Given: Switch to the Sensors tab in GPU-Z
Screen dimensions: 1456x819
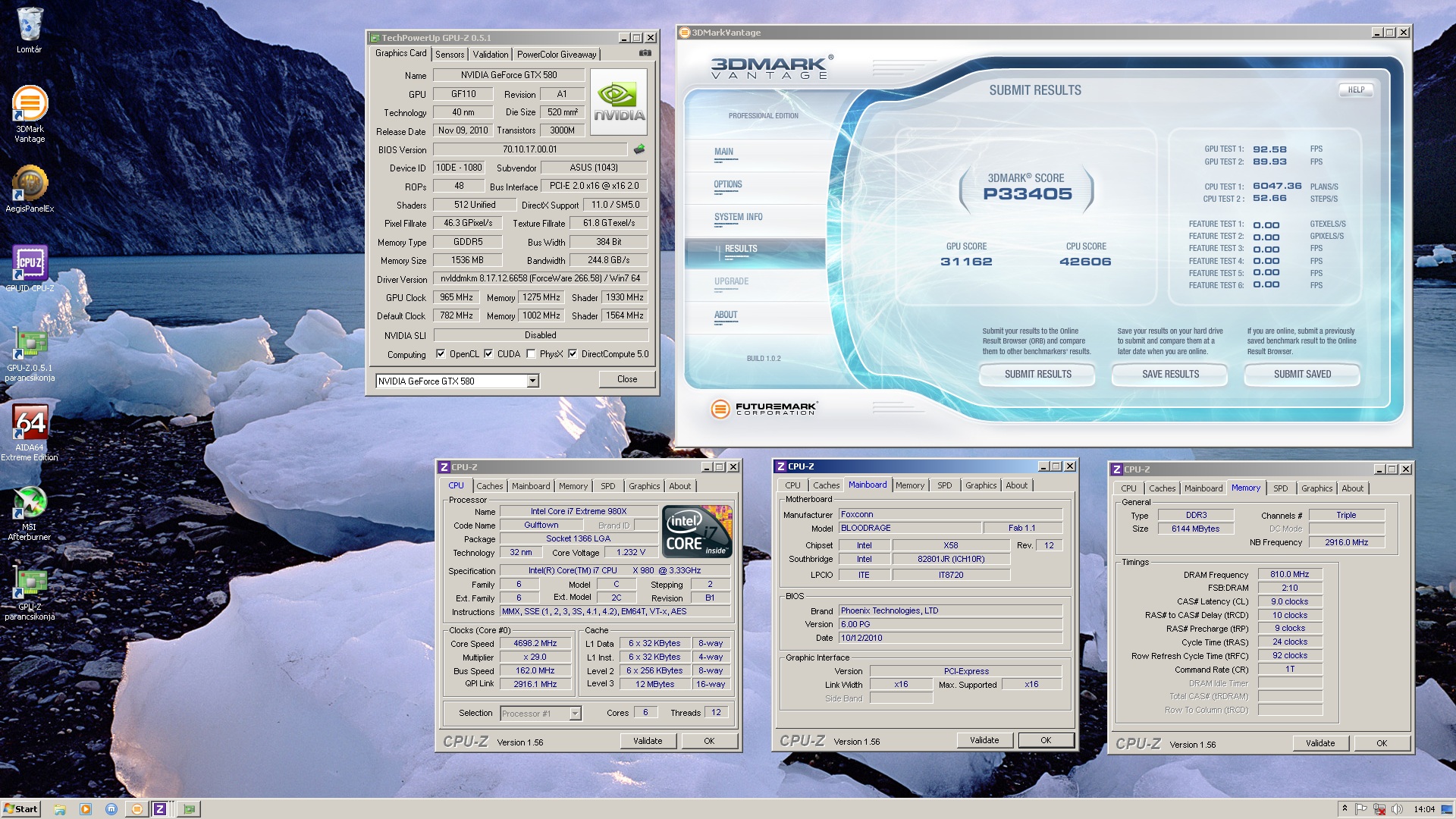Looking at the screenshot, I should click(450, 55).
